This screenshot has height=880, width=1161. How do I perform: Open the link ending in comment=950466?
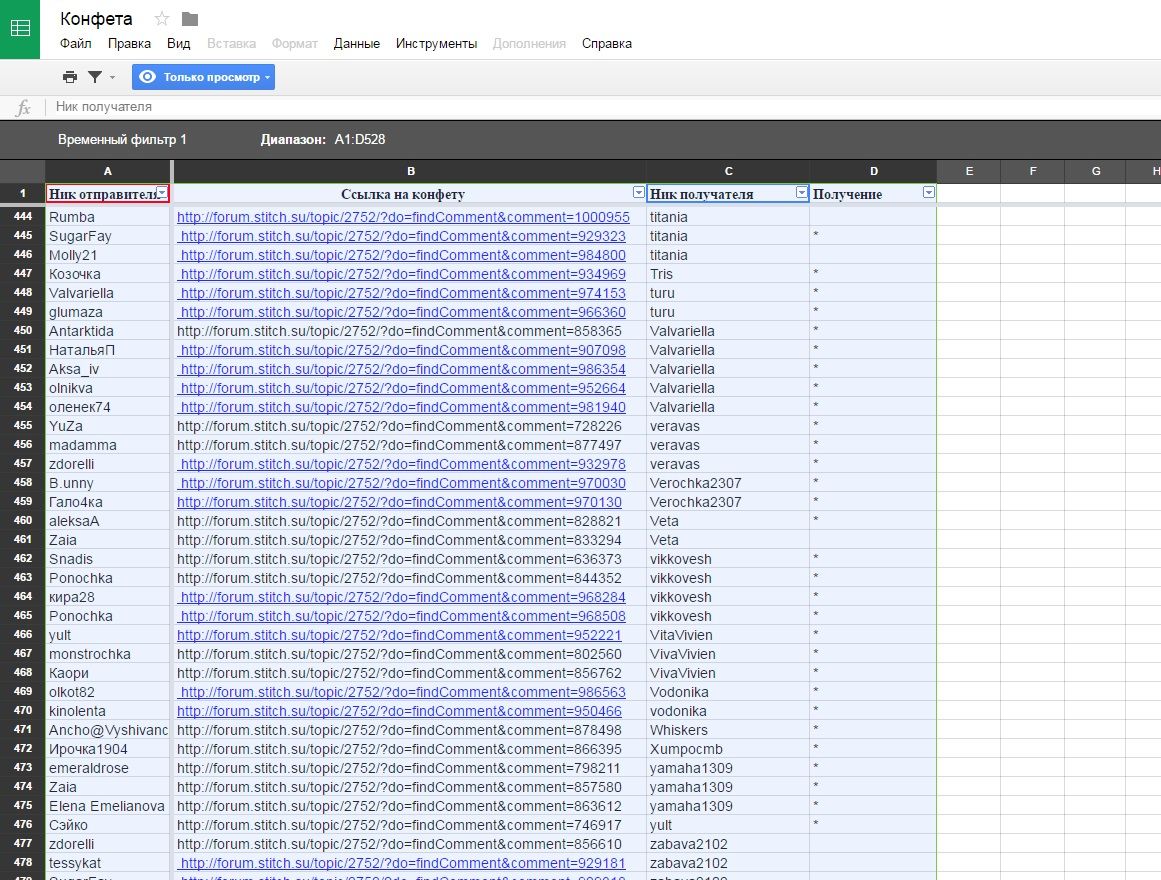[x=399, y=711]
